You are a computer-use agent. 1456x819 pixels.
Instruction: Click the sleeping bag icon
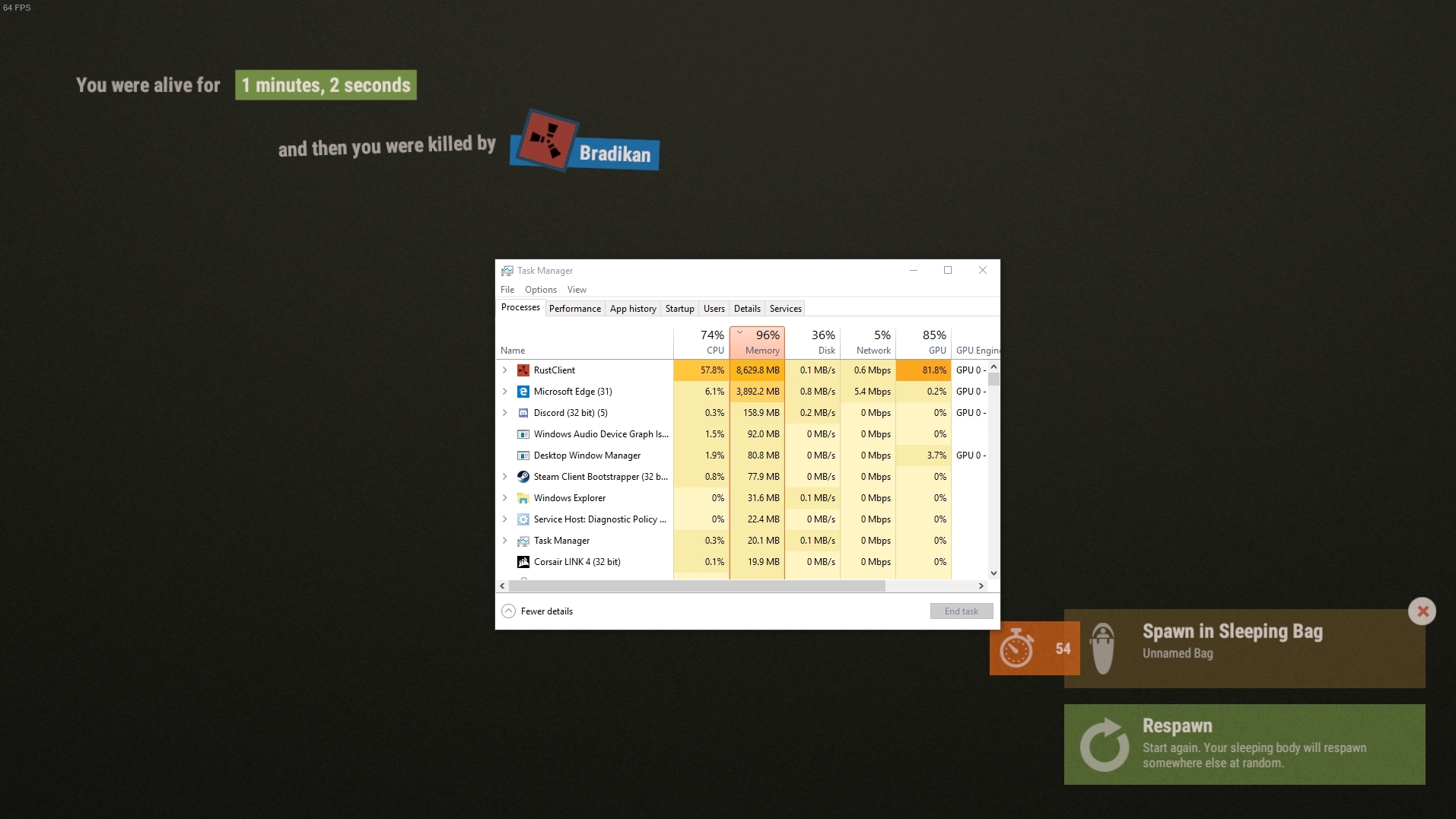1103,649
